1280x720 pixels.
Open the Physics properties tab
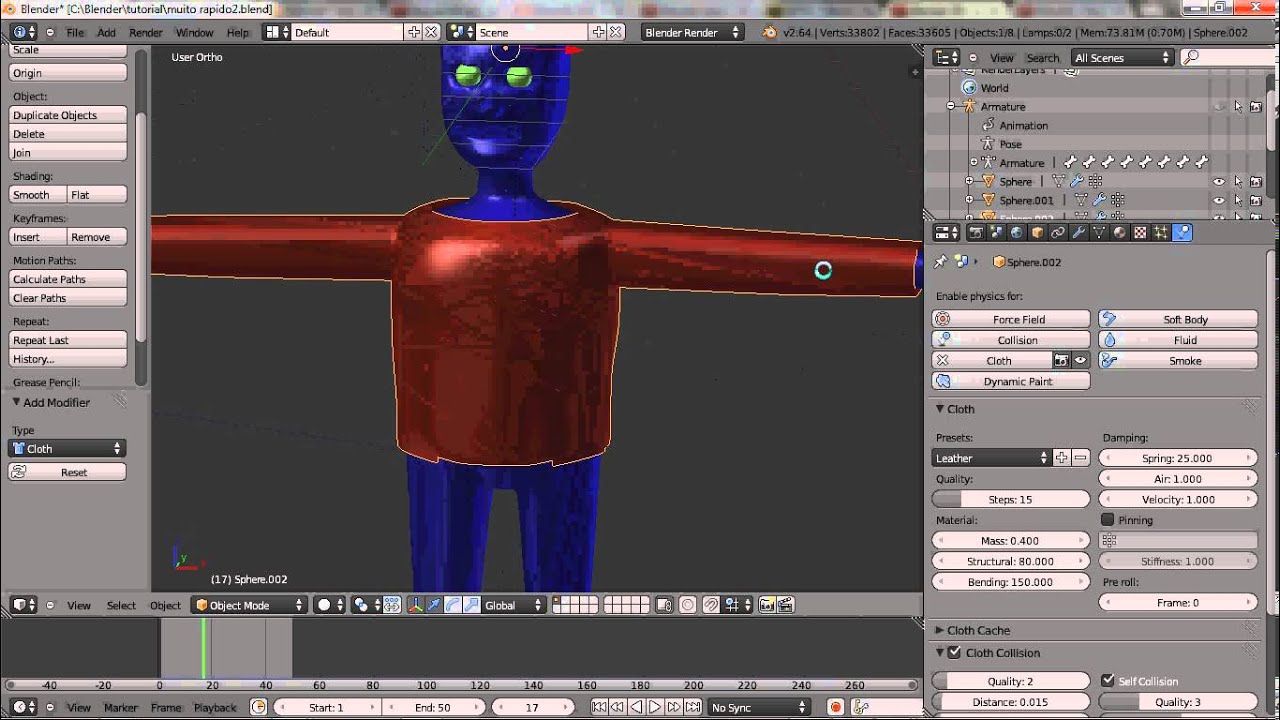1182,233
